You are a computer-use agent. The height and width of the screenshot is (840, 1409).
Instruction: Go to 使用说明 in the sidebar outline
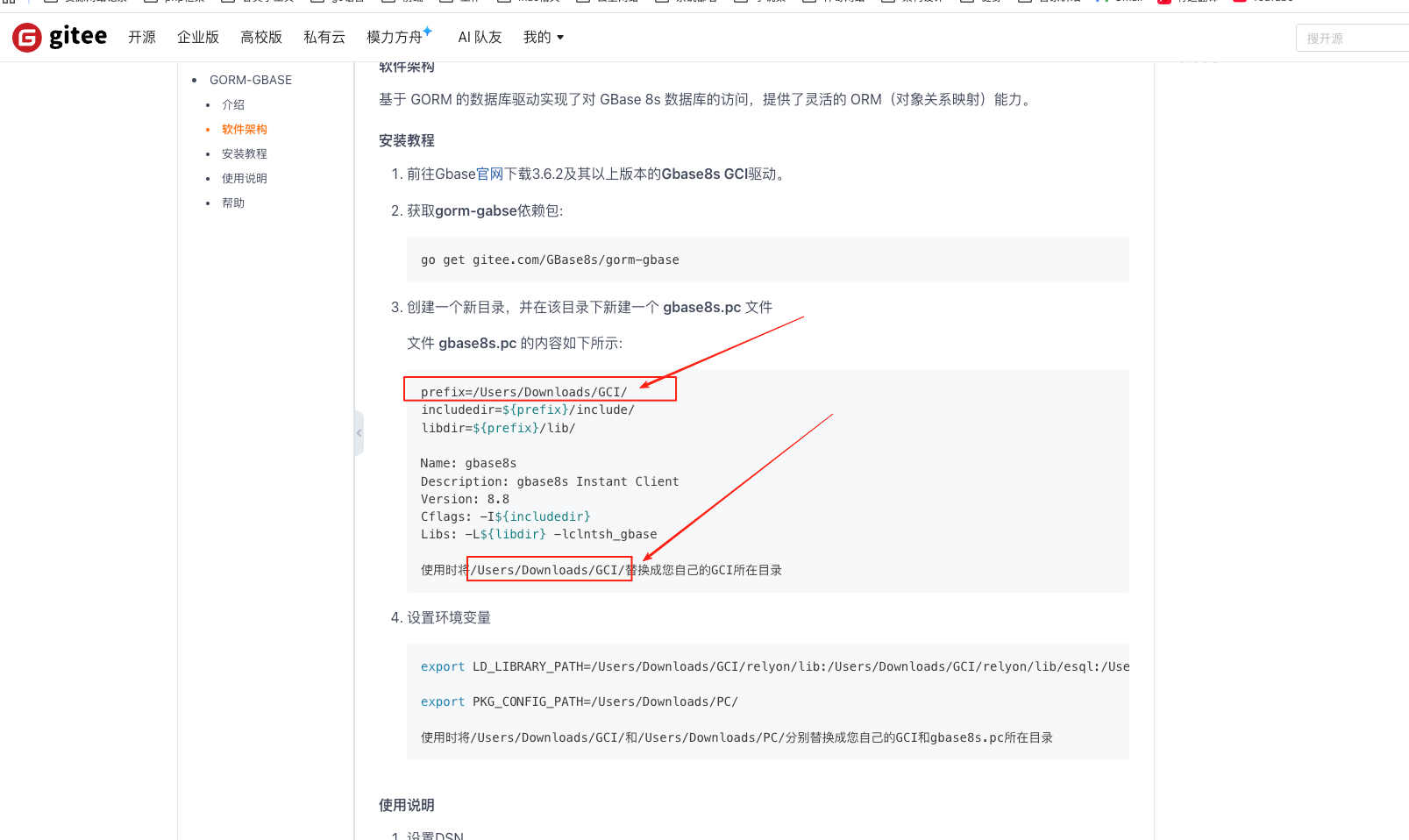click(245, 178)
